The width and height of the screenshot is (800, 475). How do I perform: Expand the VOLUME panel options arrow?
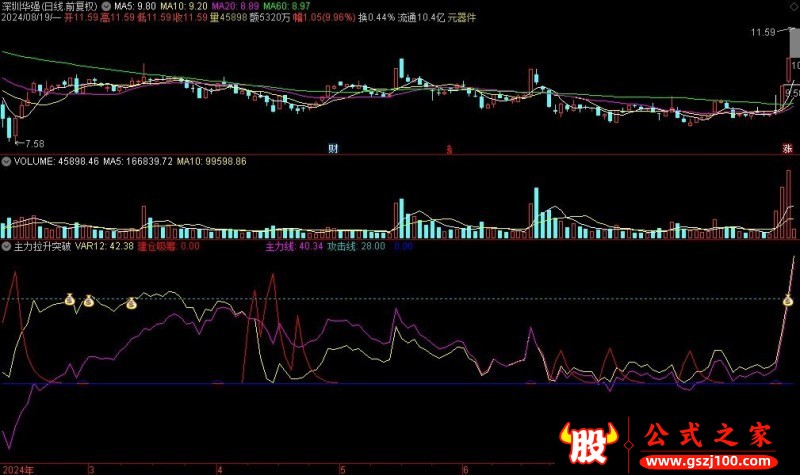tap(6, 162)
